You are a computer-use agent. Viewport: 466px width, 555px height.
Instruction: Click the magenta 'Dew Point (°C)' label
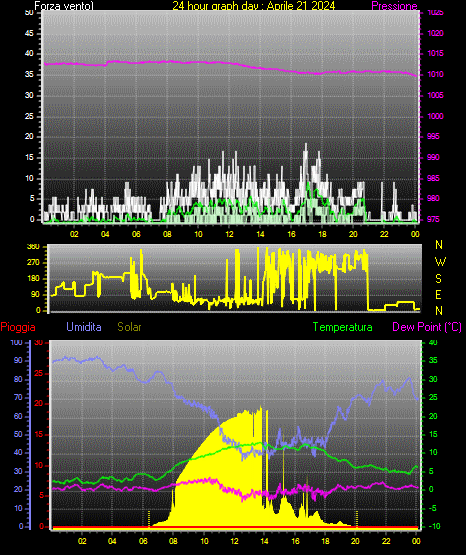point(427,327)
